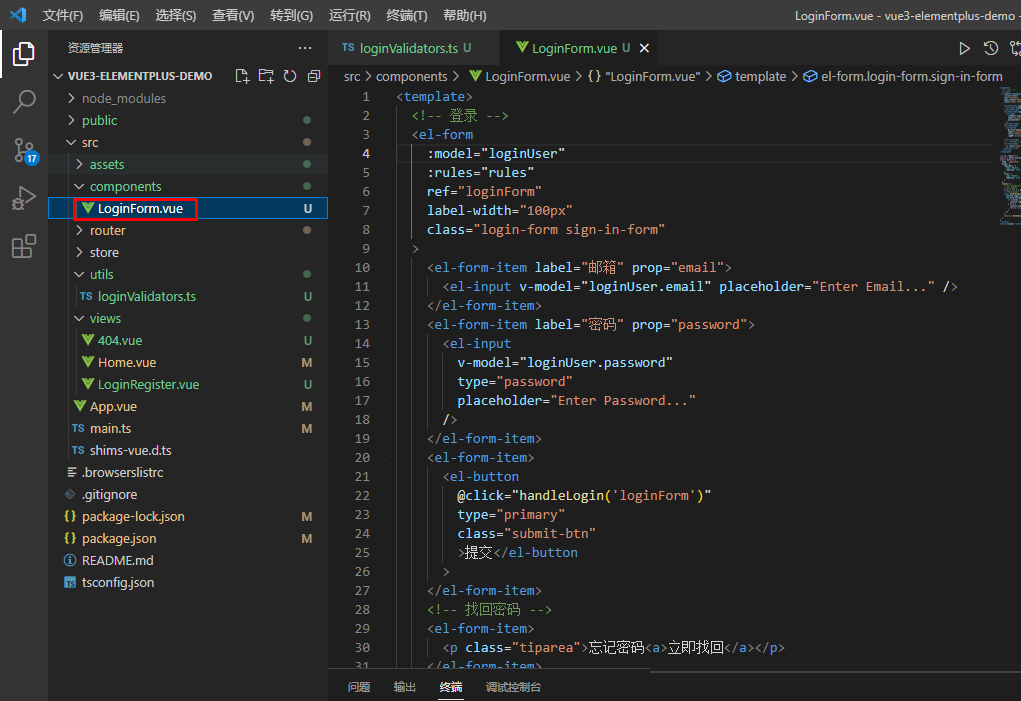Screen dimensions: 1021x701
Task: Open the Extensions view
Action: click(x=23, y=247)
